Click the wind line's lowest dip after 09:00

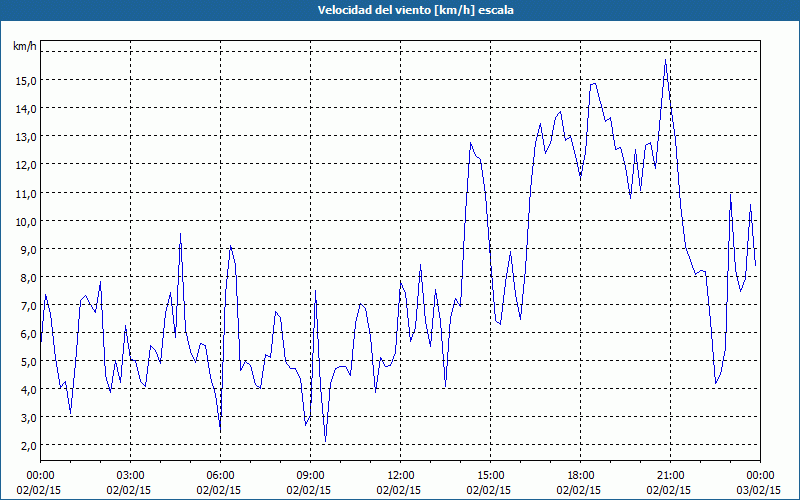point(326,441)
